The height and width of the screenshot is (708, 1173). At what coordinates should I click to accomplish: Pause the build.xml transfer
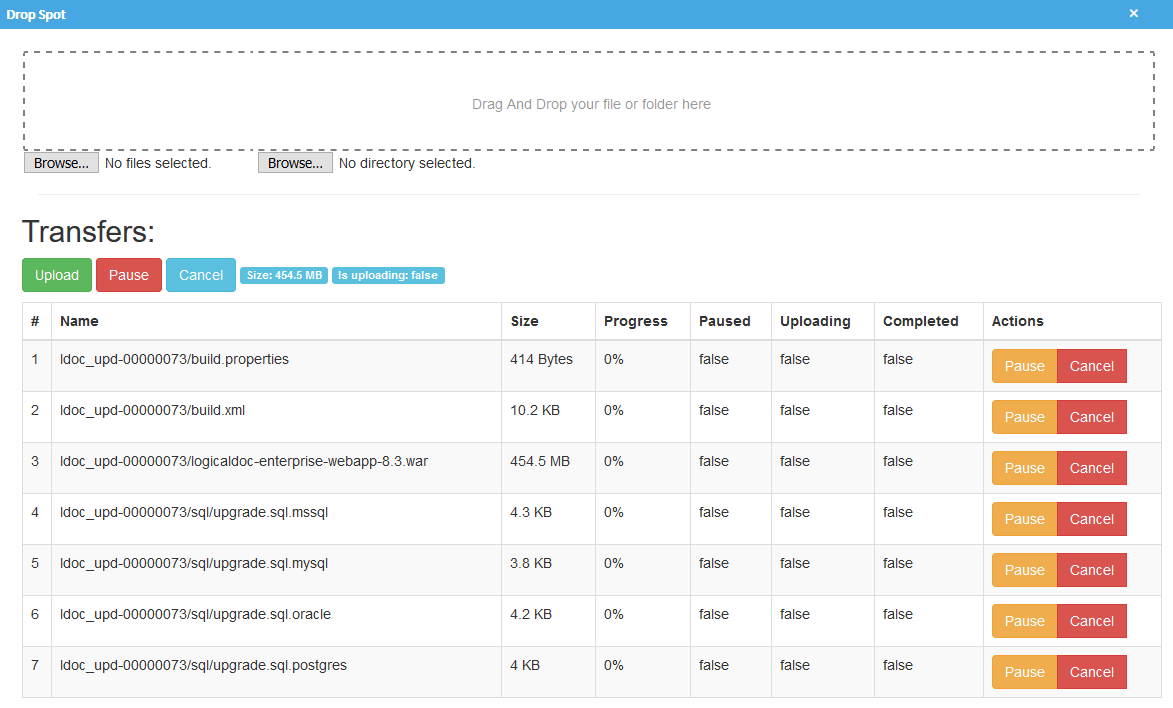pos(1024,417)
